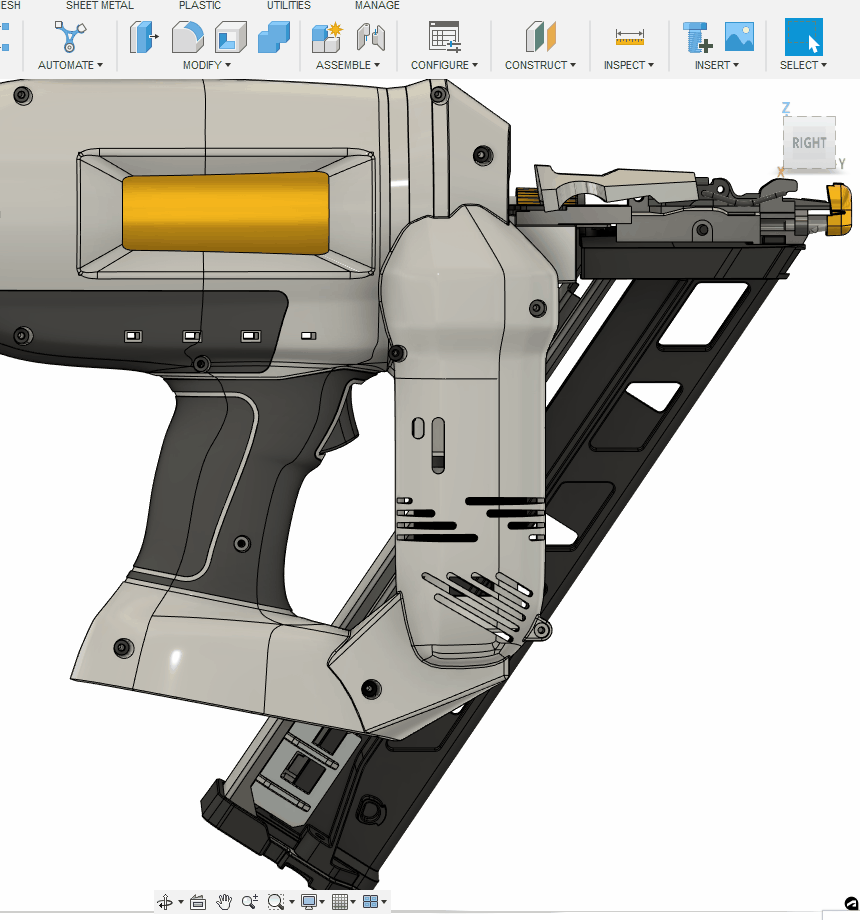This screenshot has height=920, width=860.
Task: Click the Combine bodies icon
Action: [x=274, y=37]
